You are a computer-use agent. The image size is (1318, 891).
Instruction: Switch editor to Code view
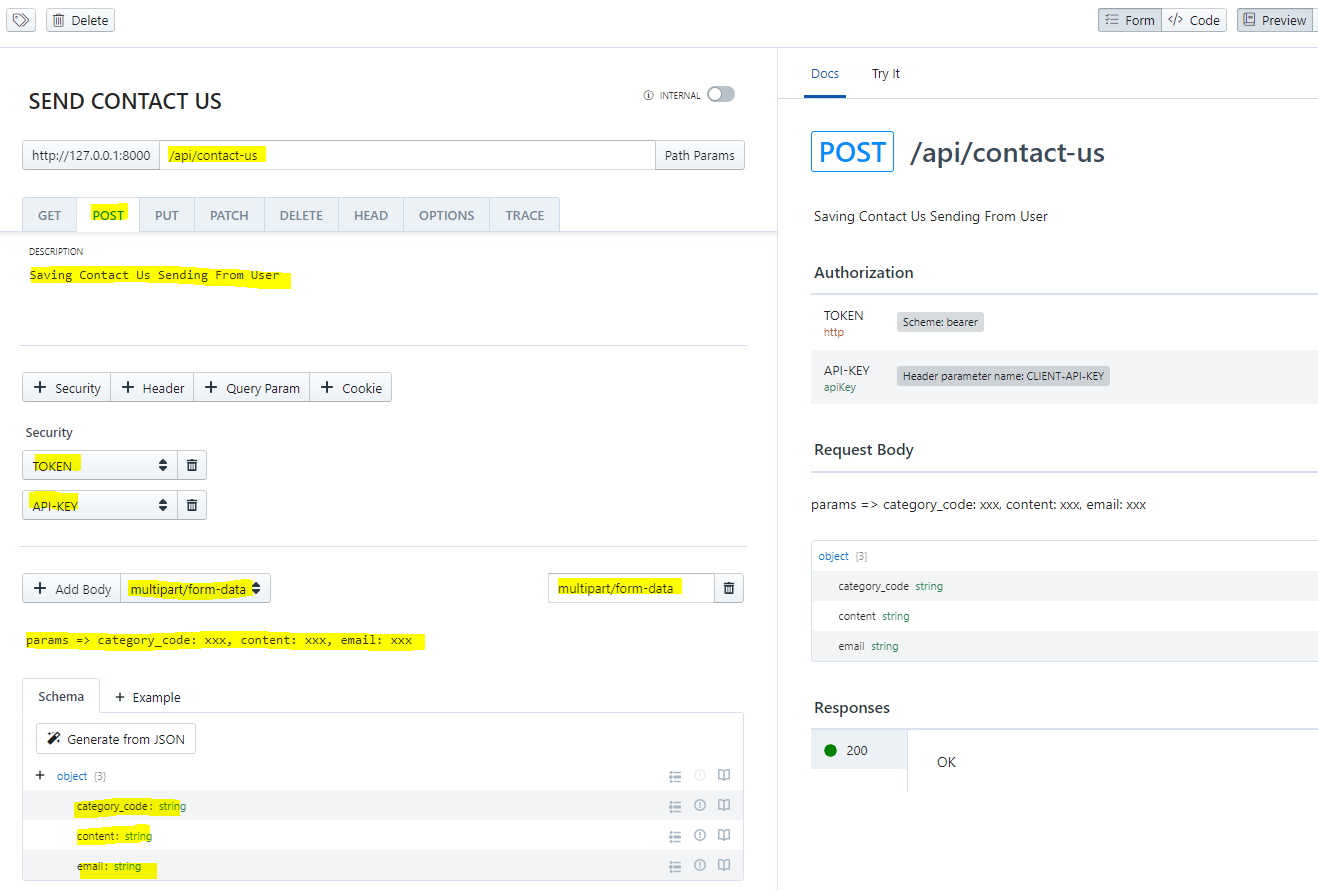tap(1194, 20)
